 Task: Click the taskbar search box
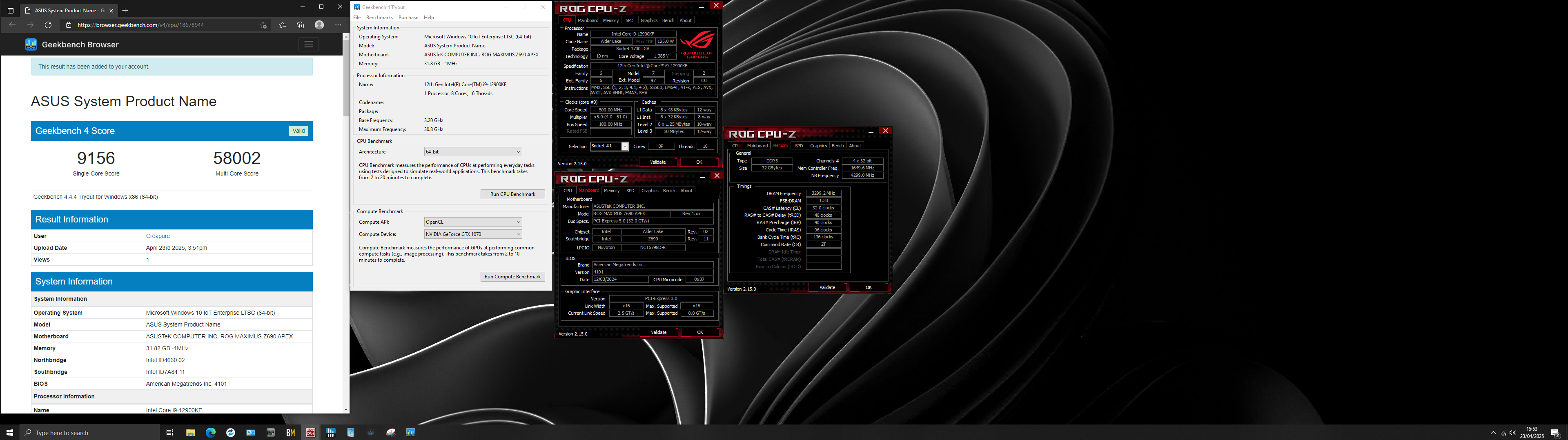pos(90,432)
